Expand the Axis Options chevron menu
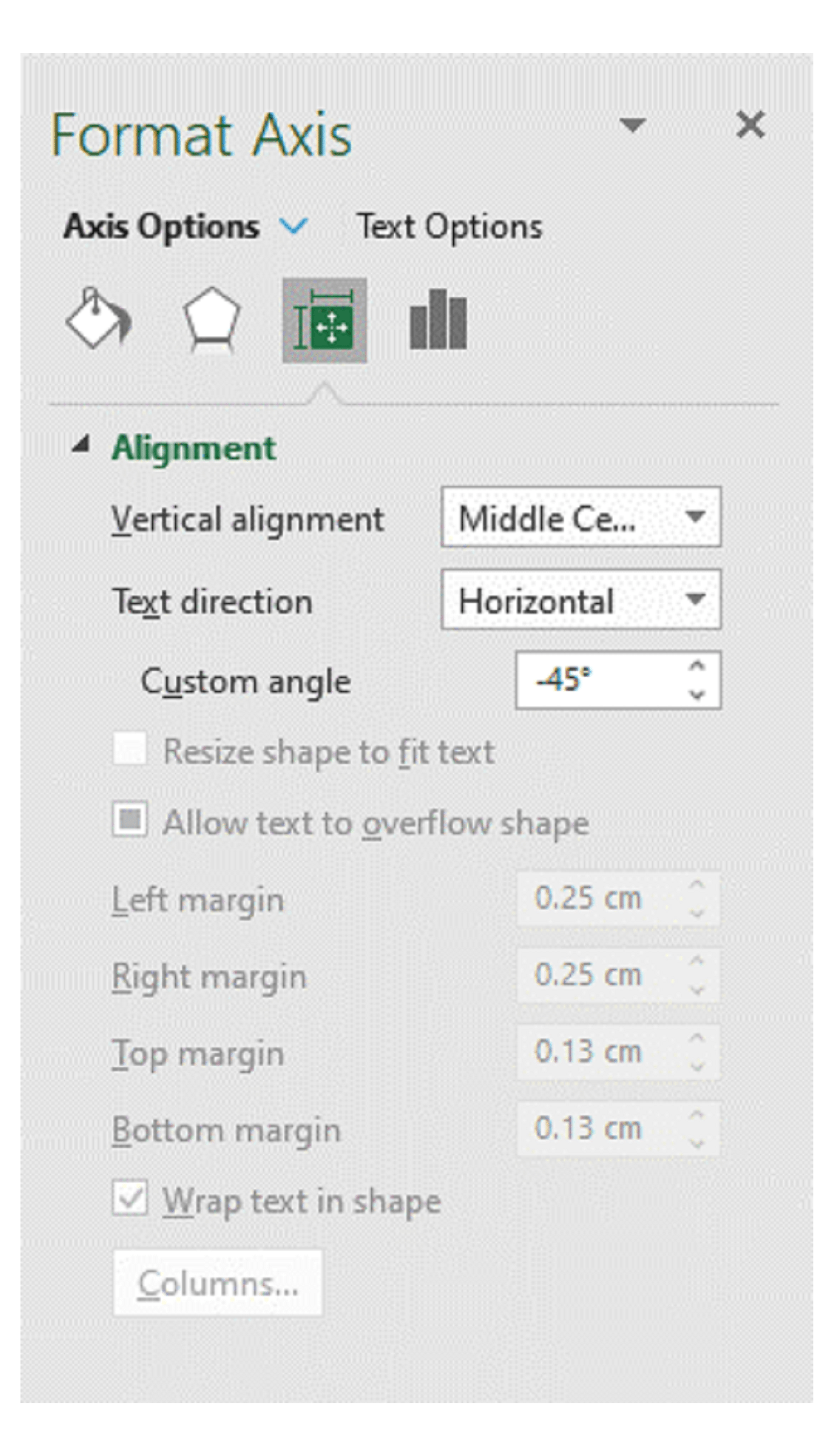This screenshot has width=819, height=1456. 294,227
